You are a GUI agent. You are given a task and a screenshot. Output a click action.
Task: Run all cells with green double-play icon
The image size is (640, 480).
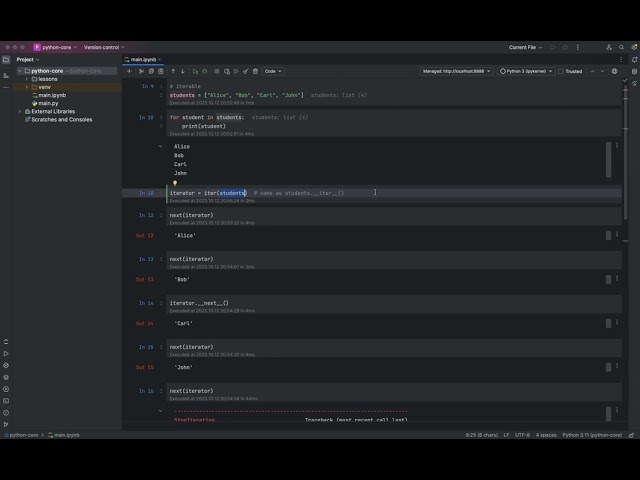coord(236,71)
